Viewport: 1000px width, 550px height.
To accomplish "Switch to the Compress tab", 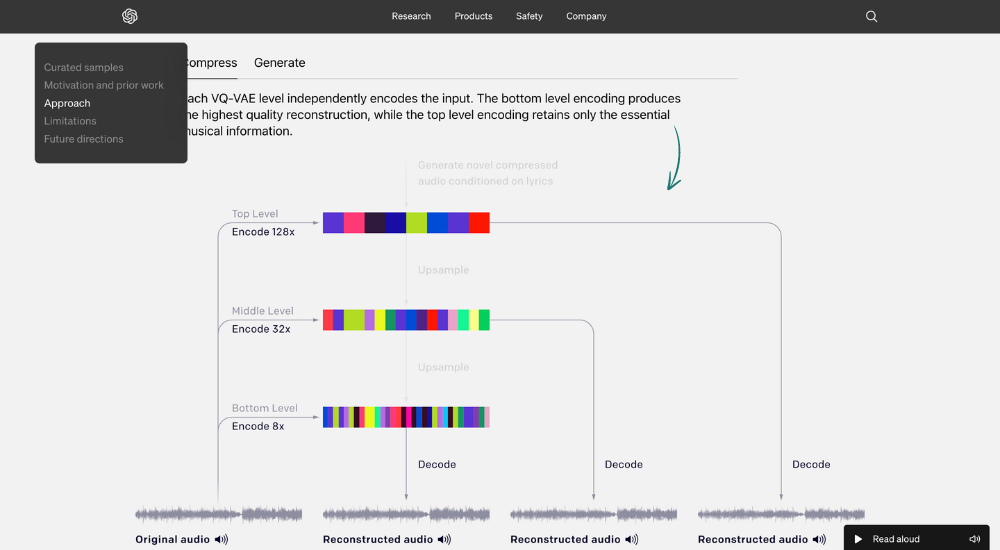I will click(x=212, y=63).
